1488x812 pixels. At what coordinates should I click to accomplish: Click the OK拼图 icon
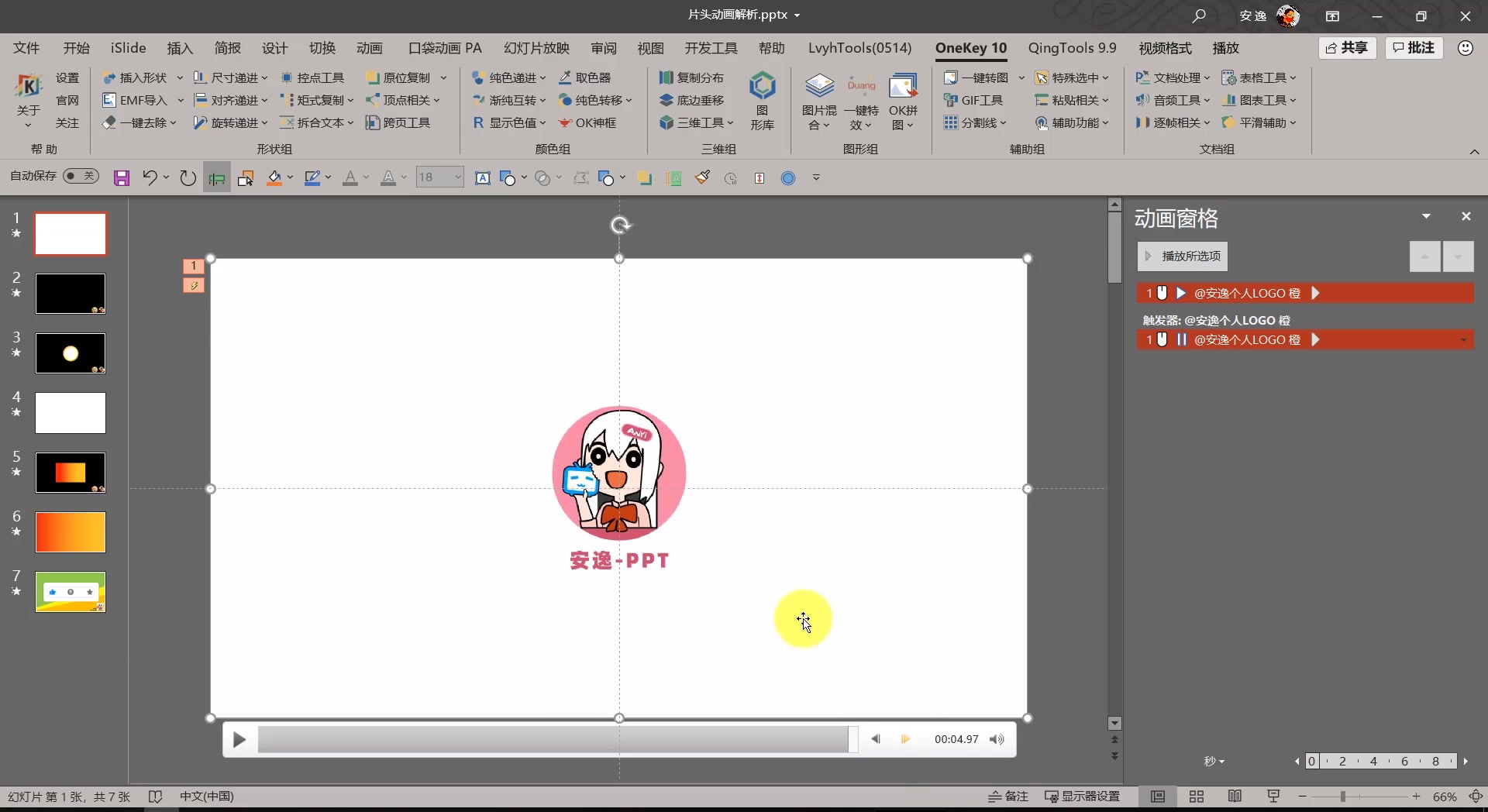point(903,101)
